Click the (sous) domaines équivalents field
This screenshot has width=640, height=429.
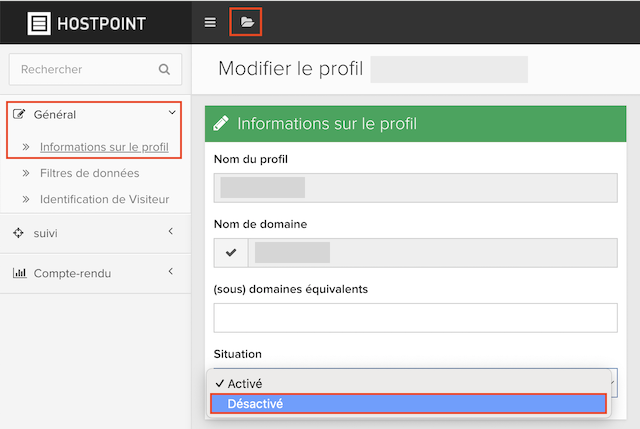coord(416,318)
